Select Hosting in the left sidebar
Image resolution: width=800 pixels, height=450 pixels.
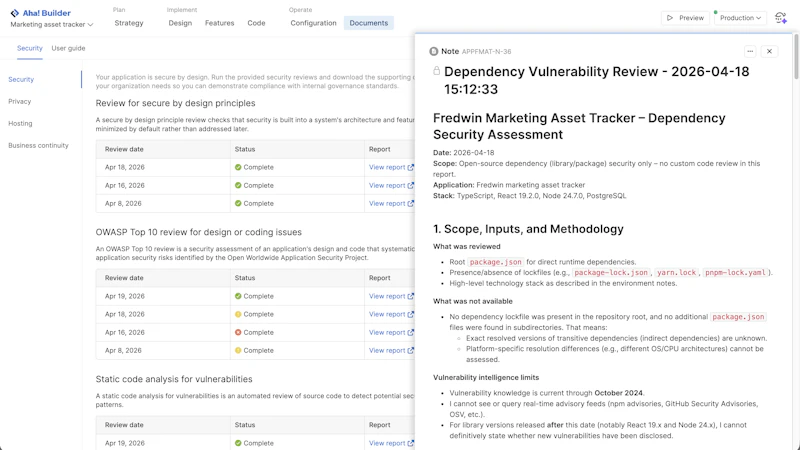[x=20, y=123]
